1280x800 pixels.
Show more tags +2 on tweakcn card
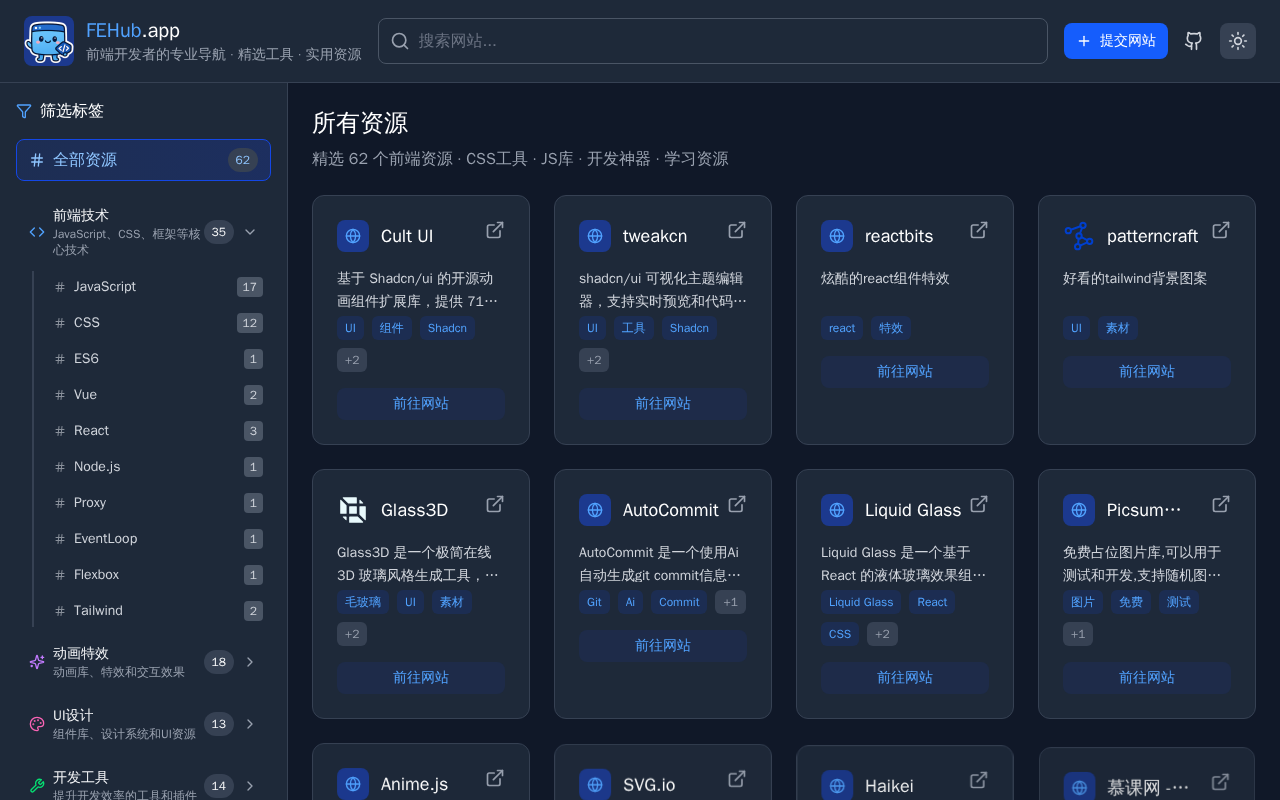(594, 360)
